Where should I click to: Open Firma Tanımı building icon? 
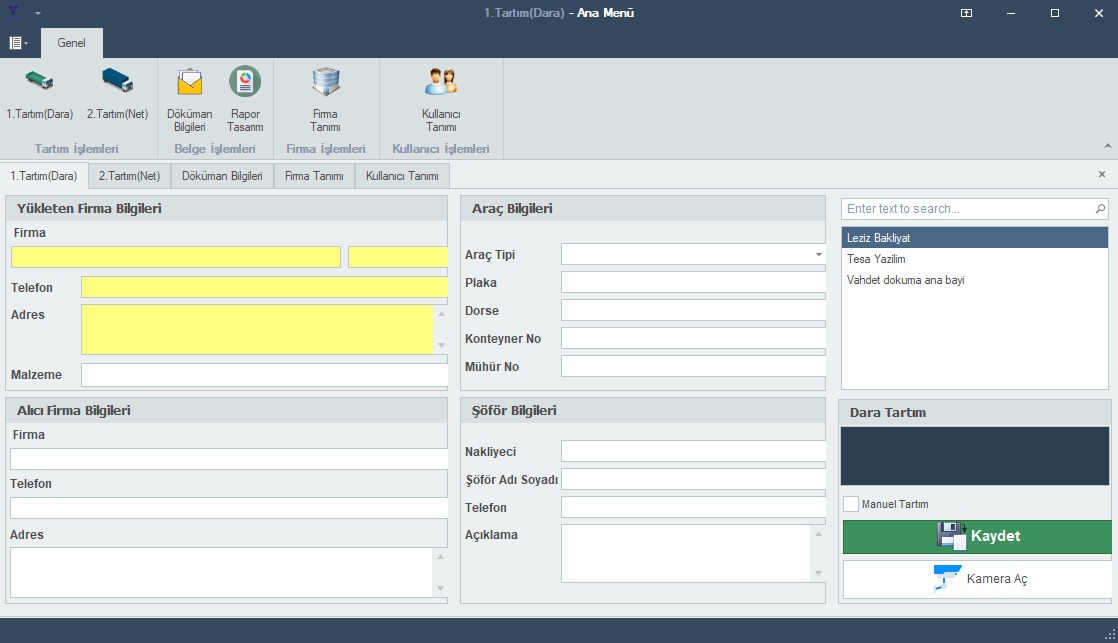[325, 82]
